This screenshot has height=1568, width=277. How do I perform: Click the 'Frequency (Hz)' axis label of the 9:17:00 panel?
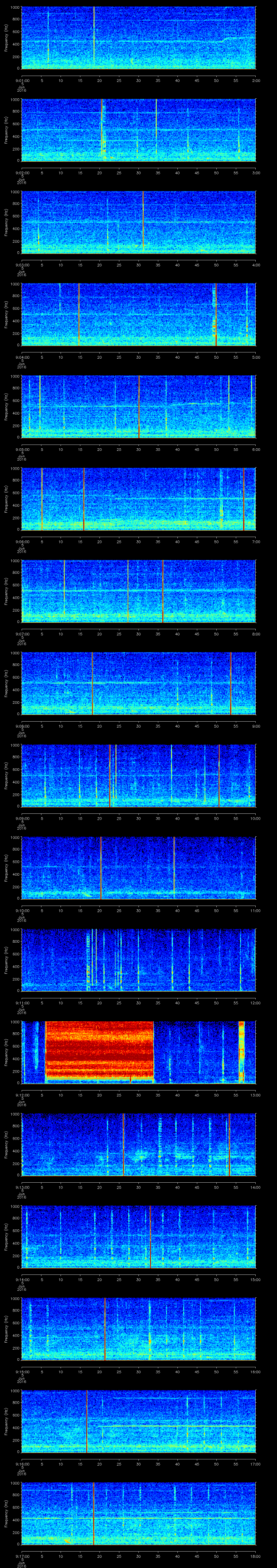point(6,1513)
